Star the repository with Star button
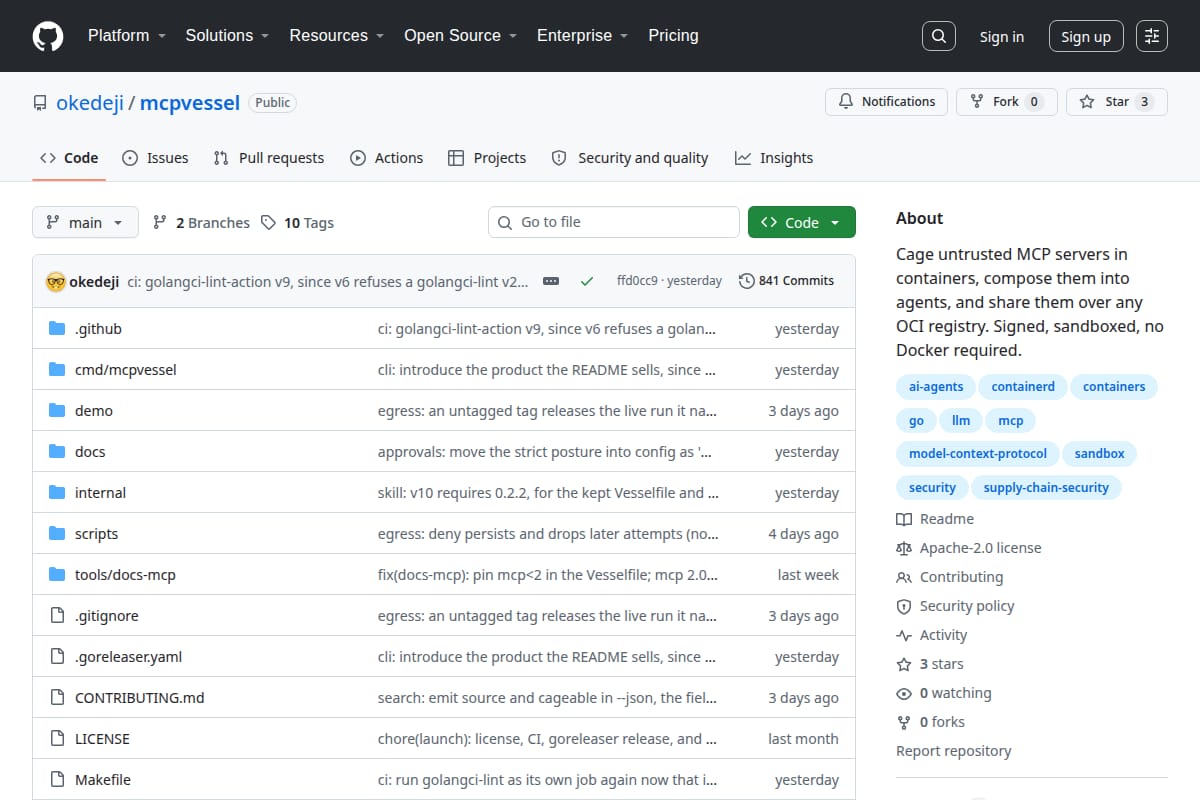The image size is (1200, 800). tap(1117, 102)
